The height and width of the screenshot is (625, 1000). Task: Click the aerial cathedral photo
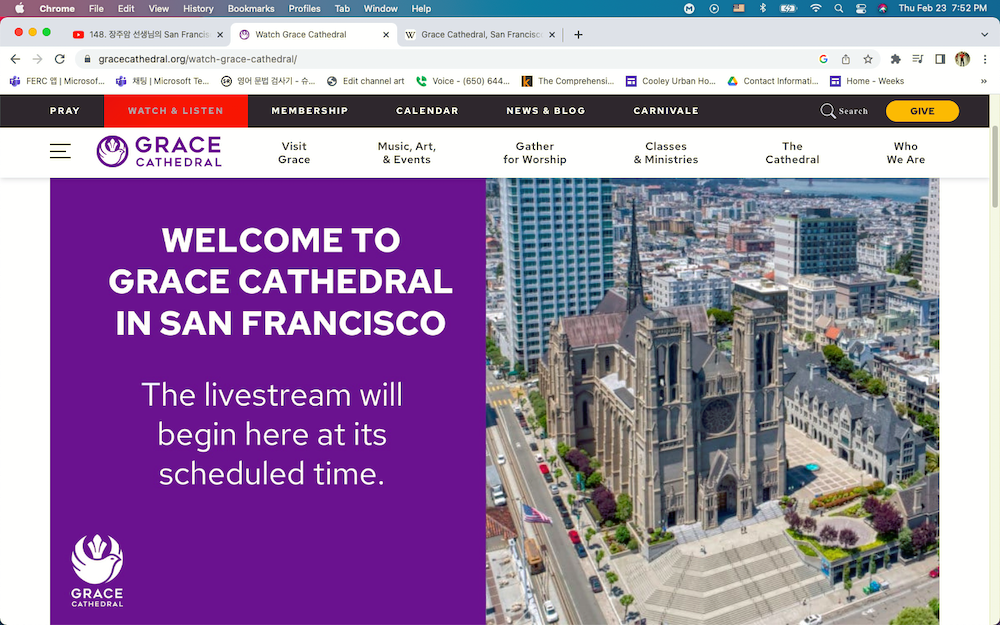[712, 402]
